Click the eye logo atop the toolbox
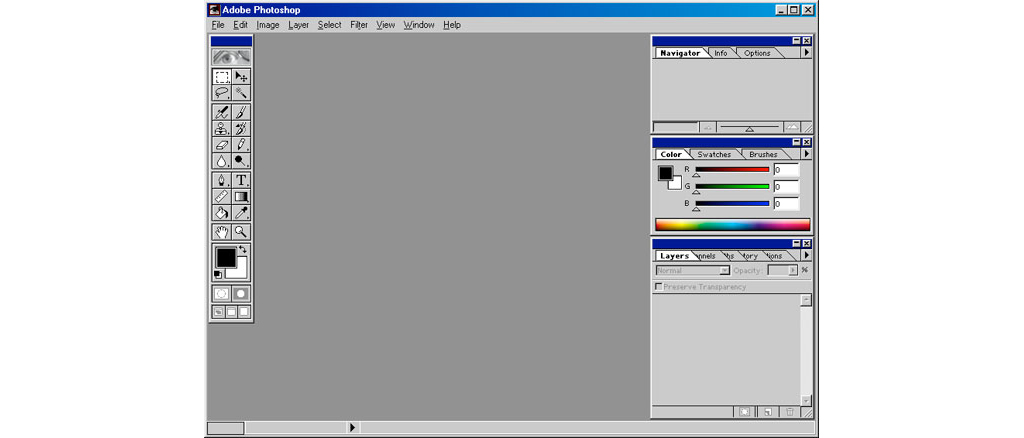The image size is (1024, 438). point(231,57)
